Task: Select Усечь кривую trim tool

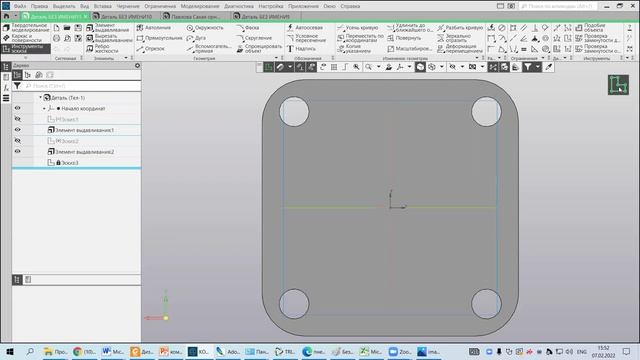Action: click(358, 27)
